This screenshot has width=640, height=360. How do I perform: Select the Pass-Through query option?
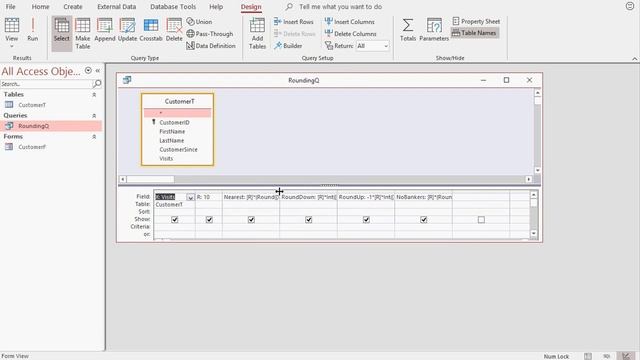click(209, 34)
